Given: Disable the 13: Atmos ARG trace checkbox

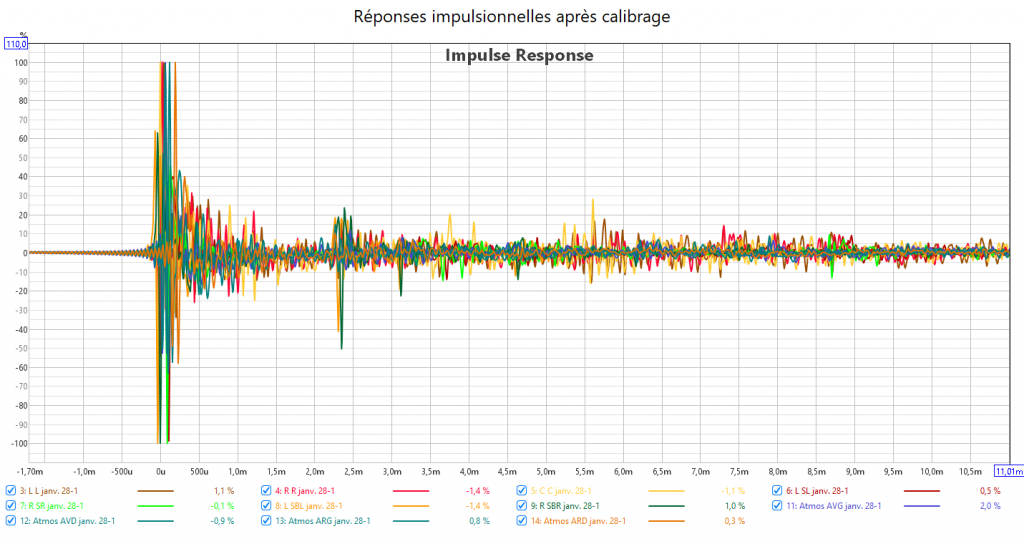Looking at the screenshot, I should pos(266,521).
